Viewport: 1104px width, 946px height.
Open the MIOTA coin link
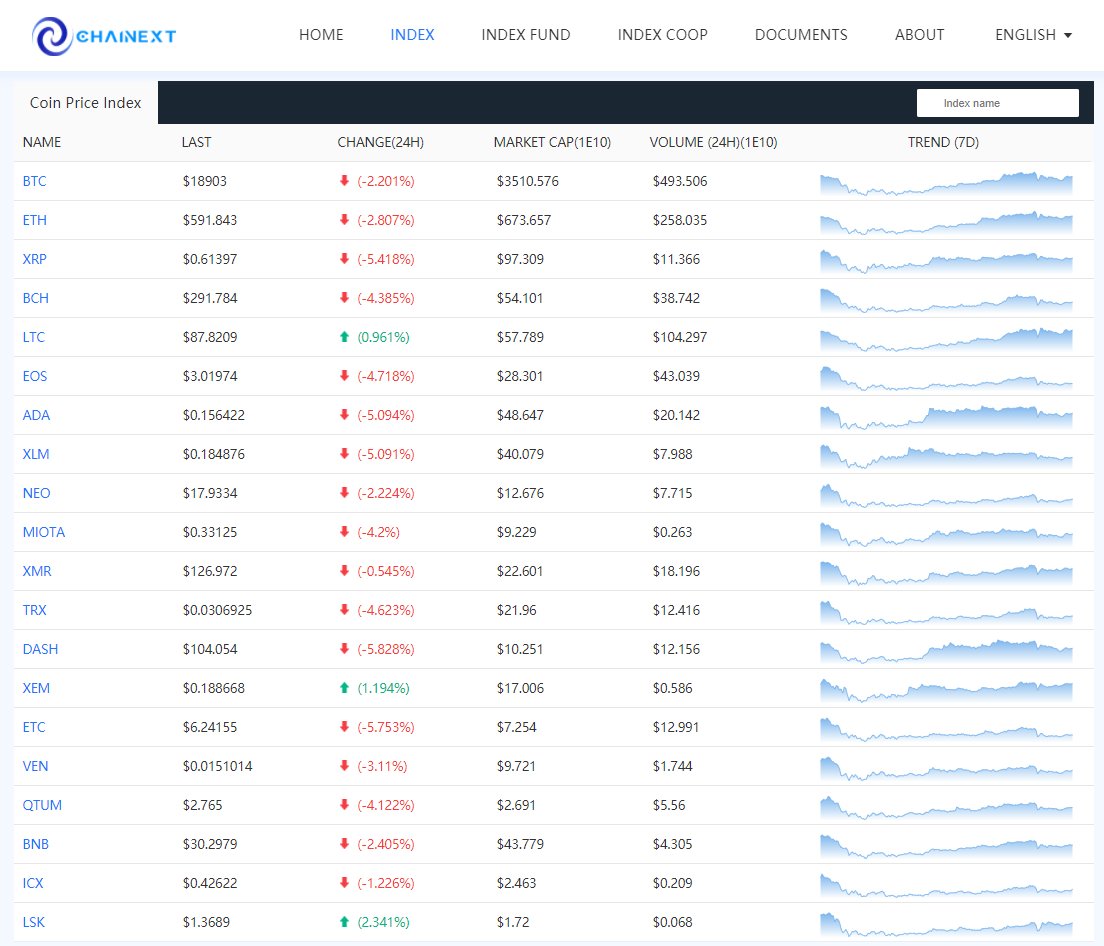[44, 532]
